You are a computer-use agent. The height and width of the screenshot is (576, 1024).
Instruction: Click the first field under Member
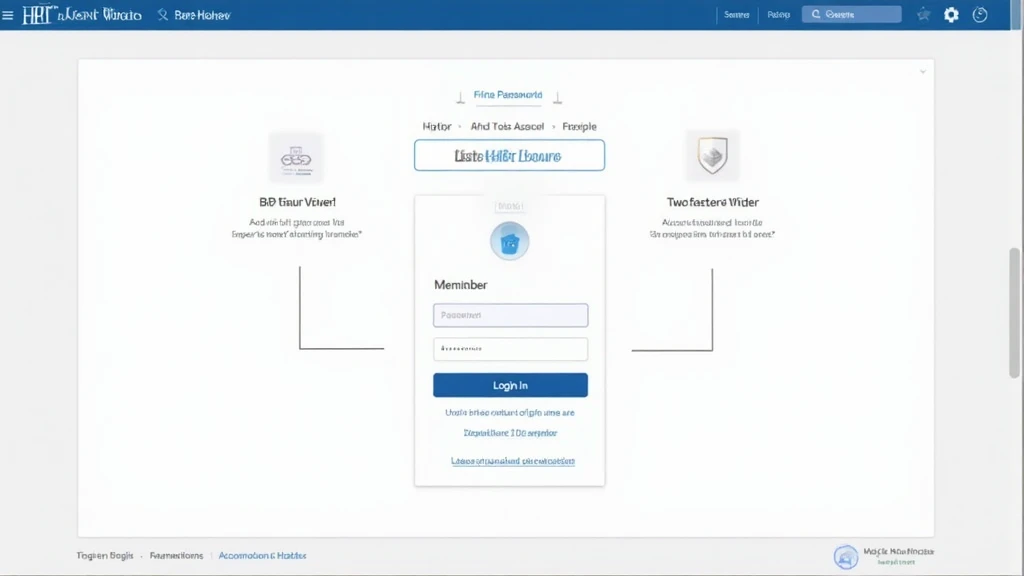[510, 315]
